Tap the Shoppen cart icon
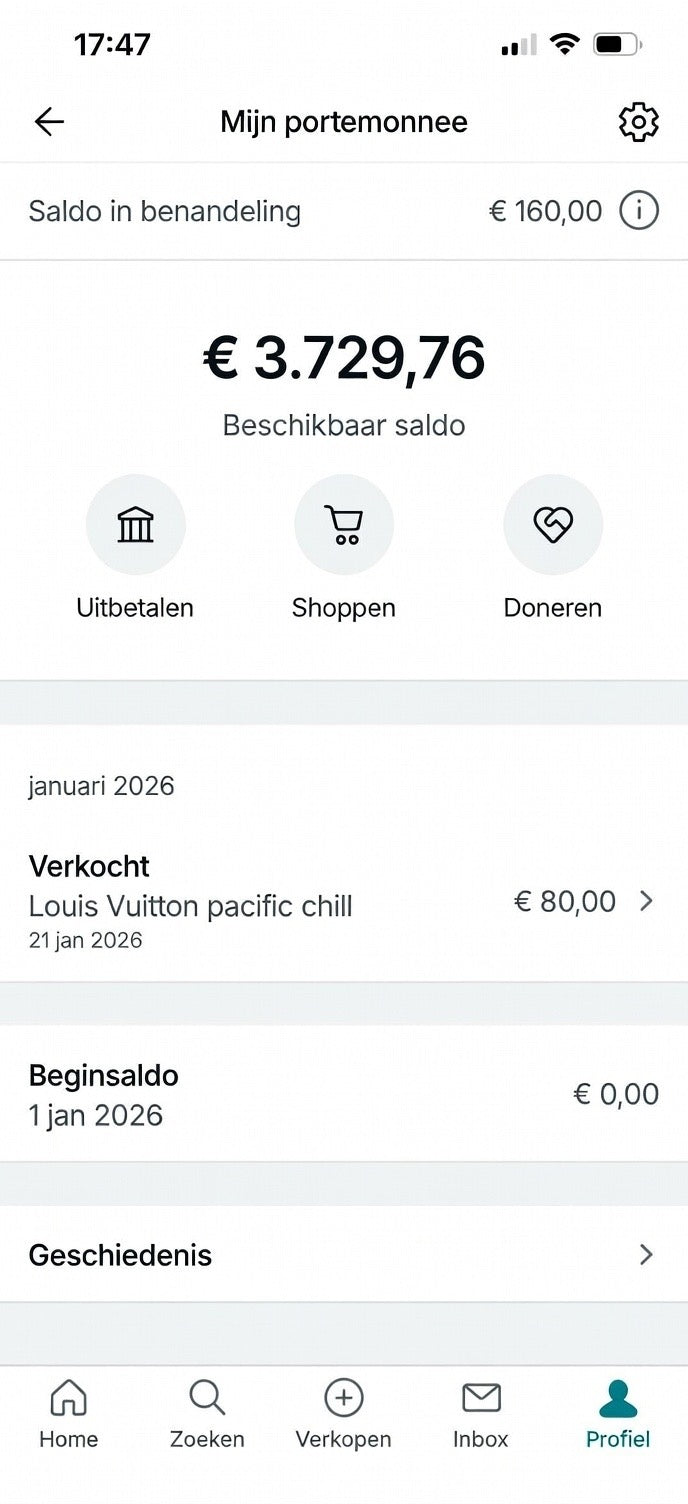688x1504 pixels. (x=343, y=524)
